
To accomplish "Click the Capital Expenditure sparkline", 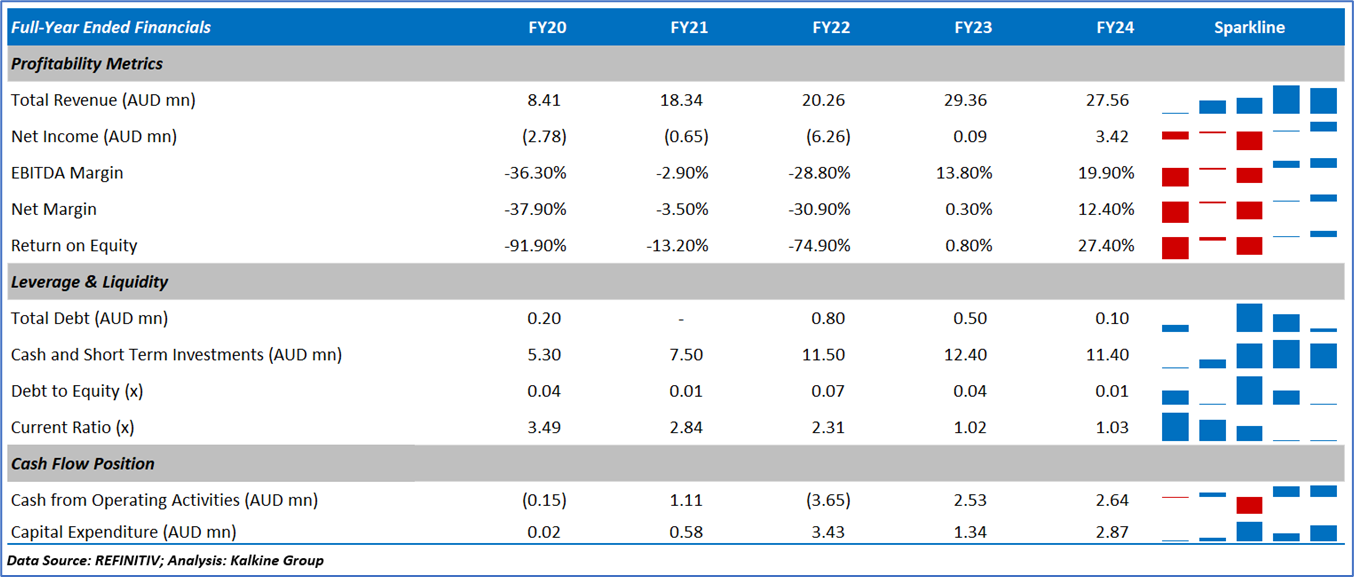I will click(1249, 532).
